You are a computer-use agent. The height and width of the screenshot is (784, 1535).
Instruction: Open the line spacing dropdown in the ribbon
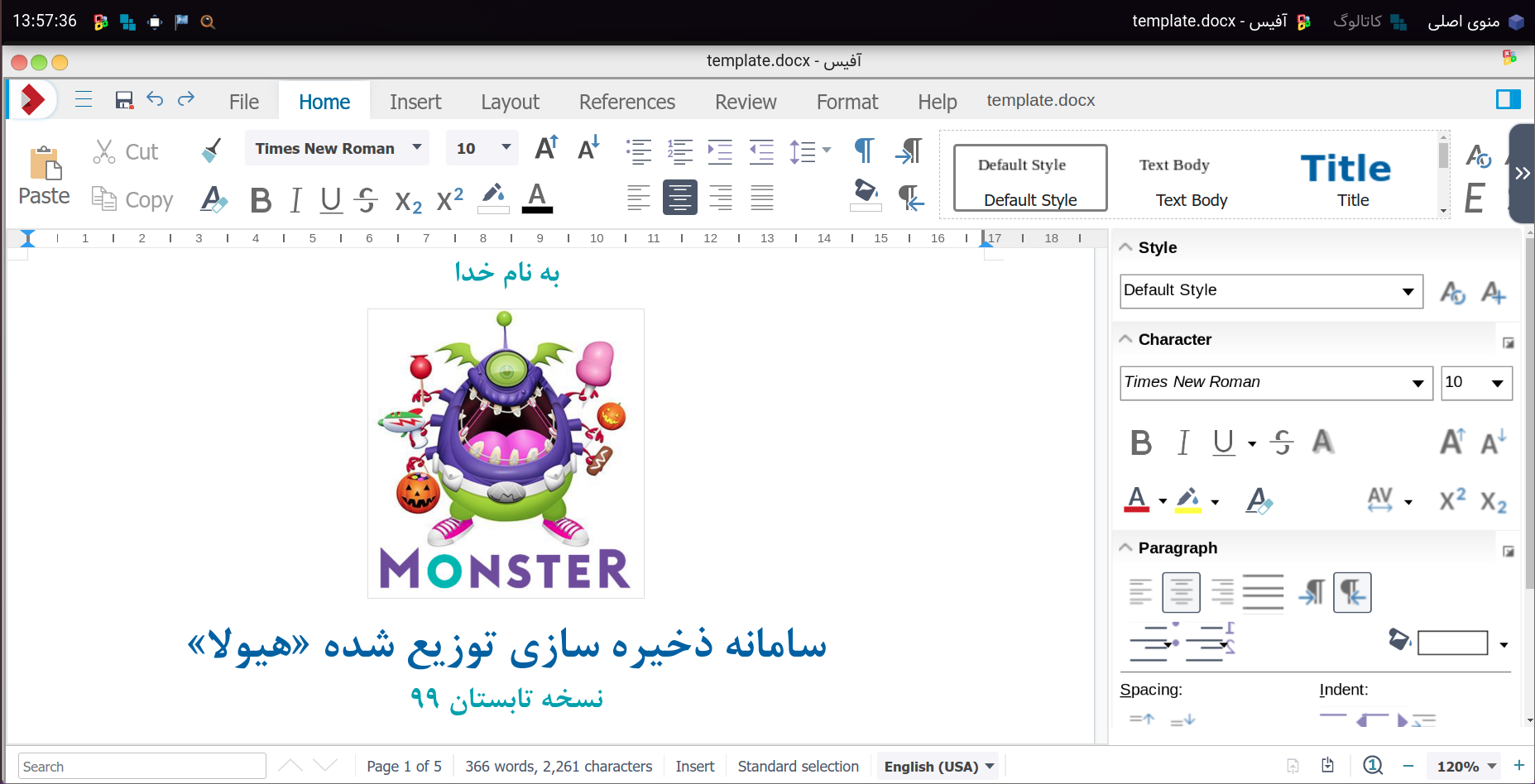point(826,151)
